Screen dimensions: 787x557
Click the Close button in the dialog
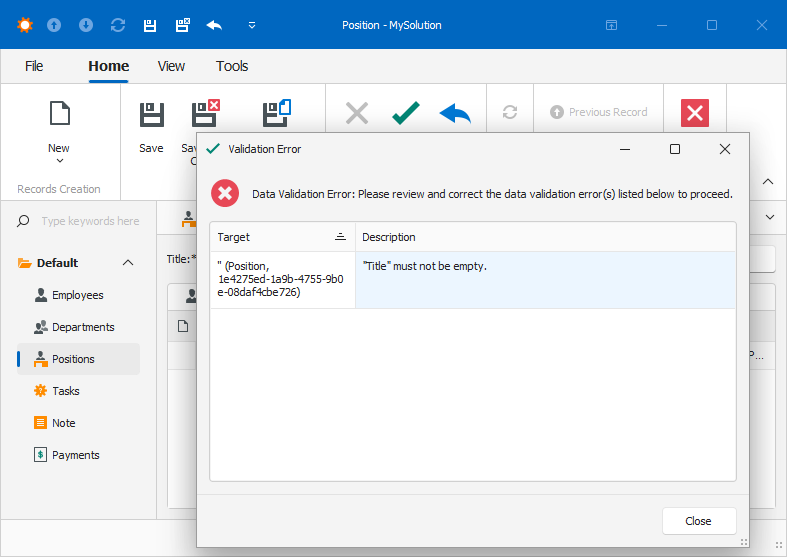pyautogui.click(x=699, y=521)
